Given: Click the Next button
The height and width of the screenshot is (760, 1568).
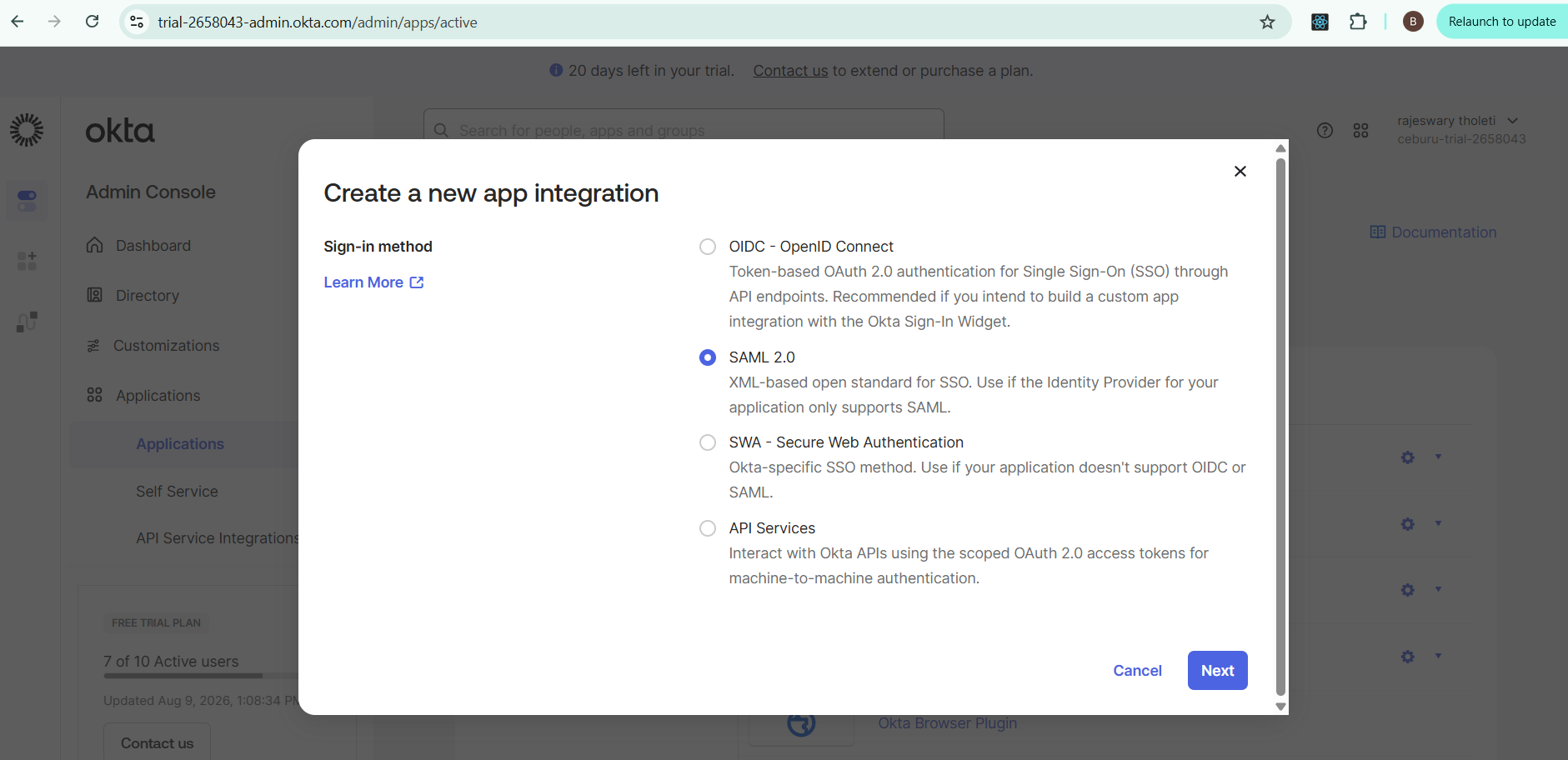Looking at the screenshot, I should (x=1217, y=671).
